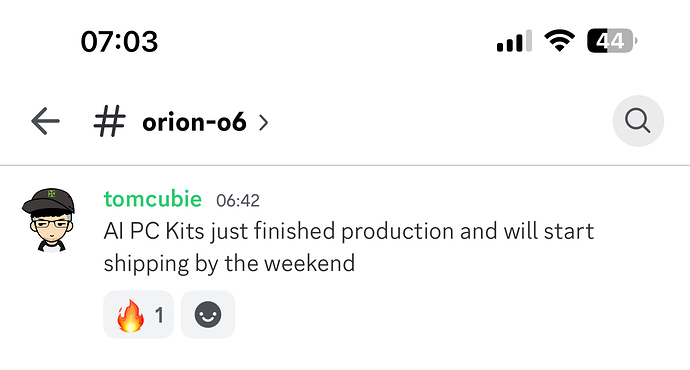The width and height of the screenshot is (690, 370).
Task: Expand channel details via chevron after orion-o6
Action: 263,123
